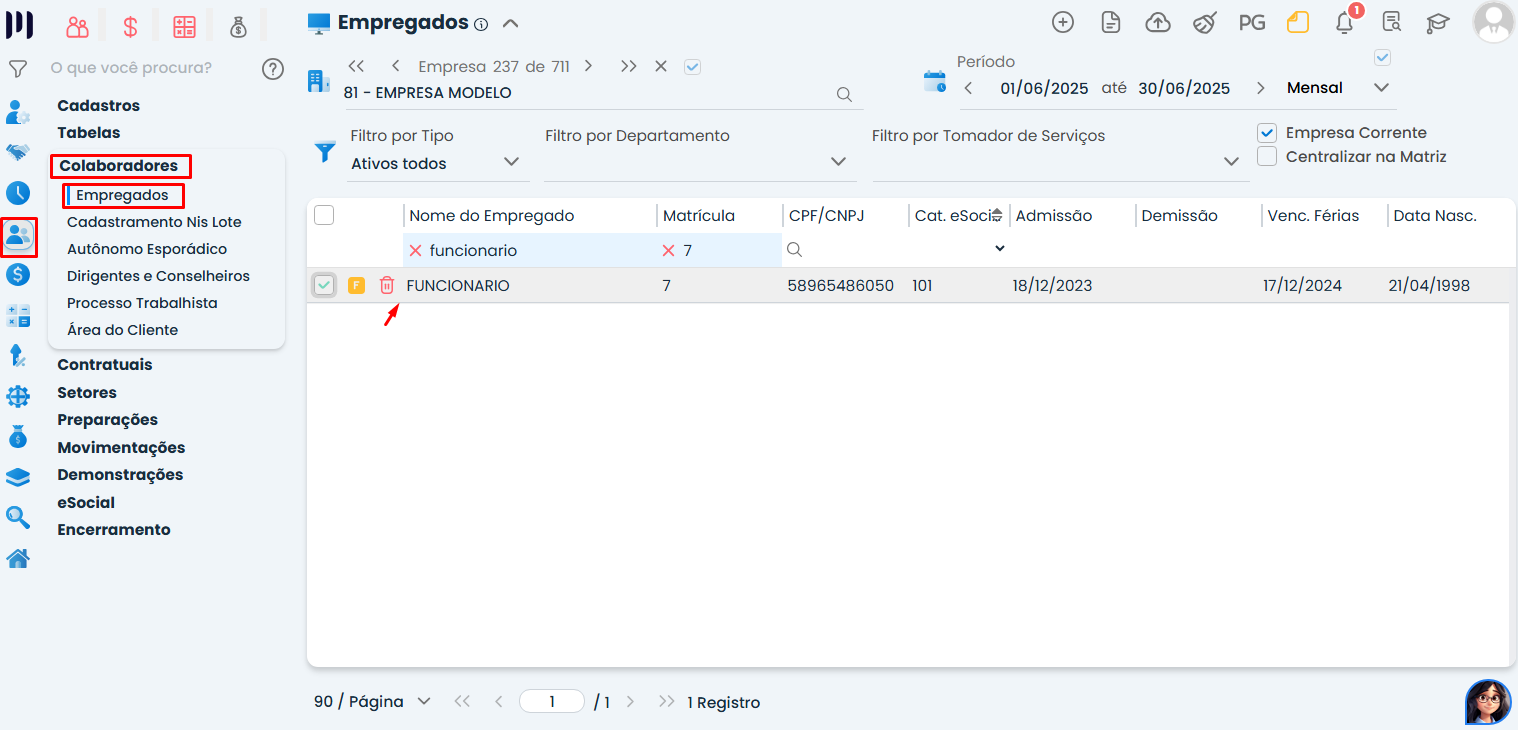Open the period calendar icon
This screenshot has width=1518, height=730.
tap(935, 82)
